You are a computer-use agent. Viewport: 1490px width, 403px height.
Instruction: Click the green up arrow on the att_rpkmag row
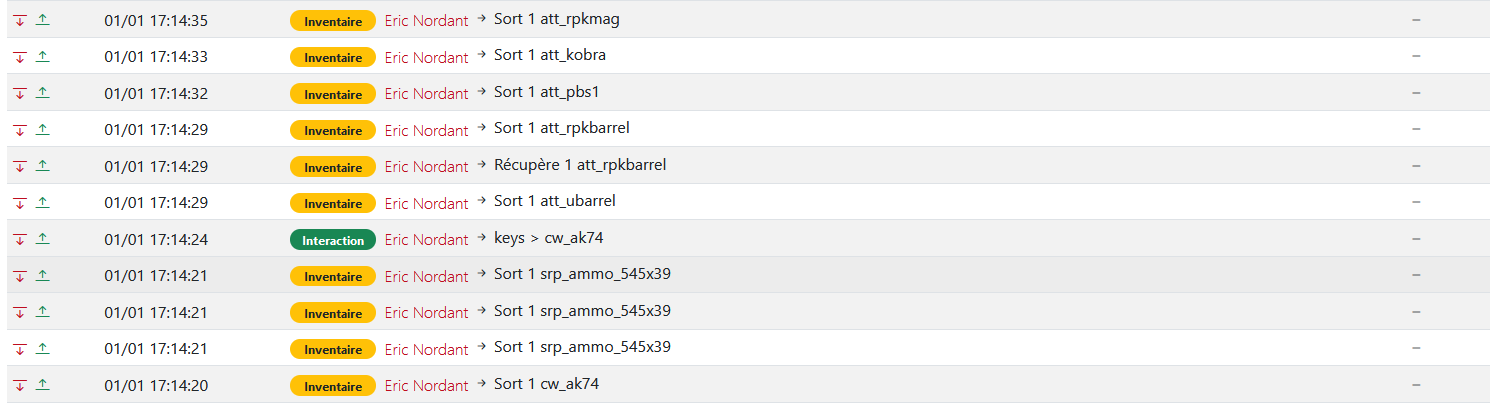pyautogui.click(x=42, y=19)
